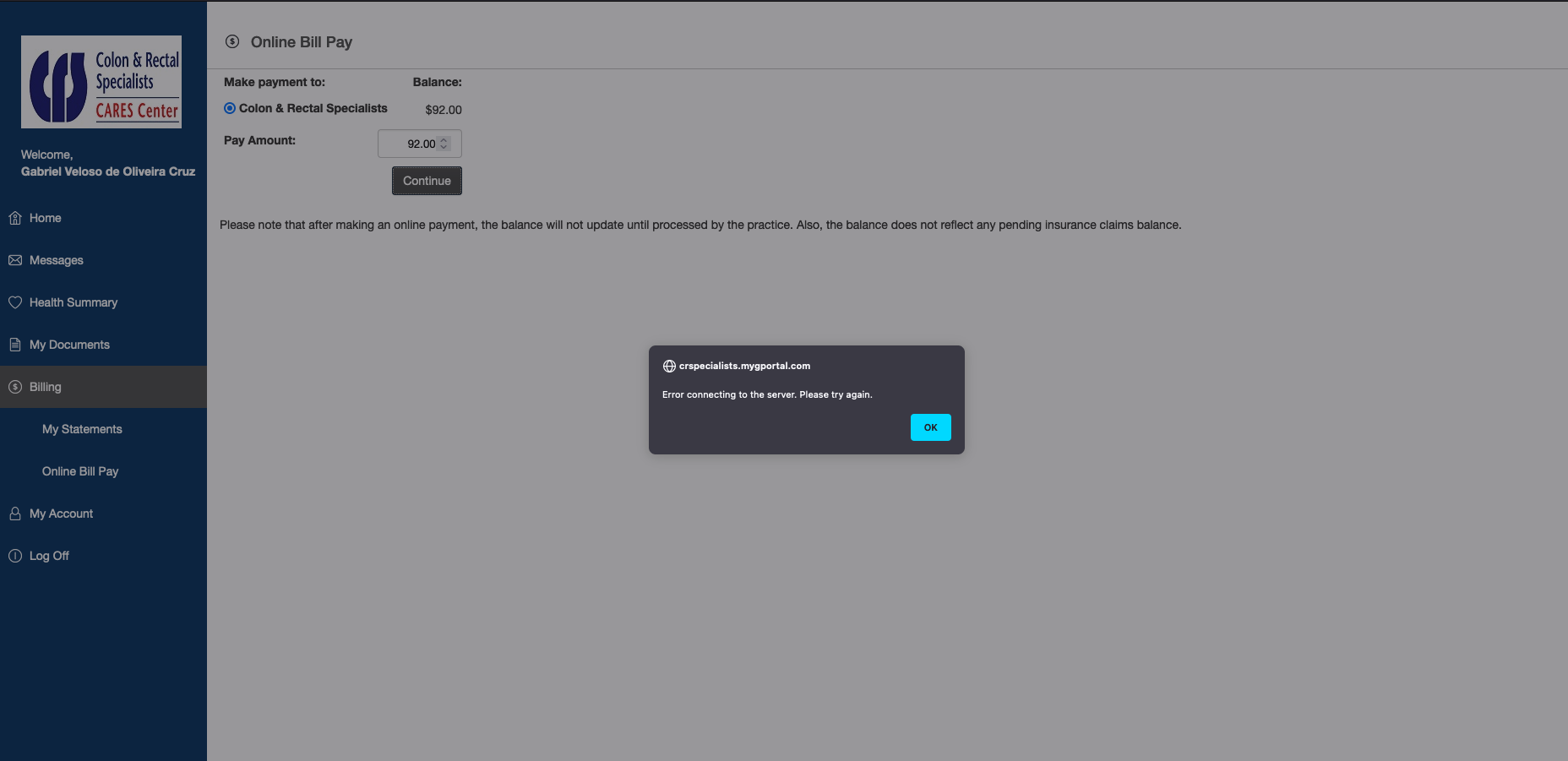The image size is (1568, 761).
Task: Open My Statements under Billing
Action: (103, 429)
